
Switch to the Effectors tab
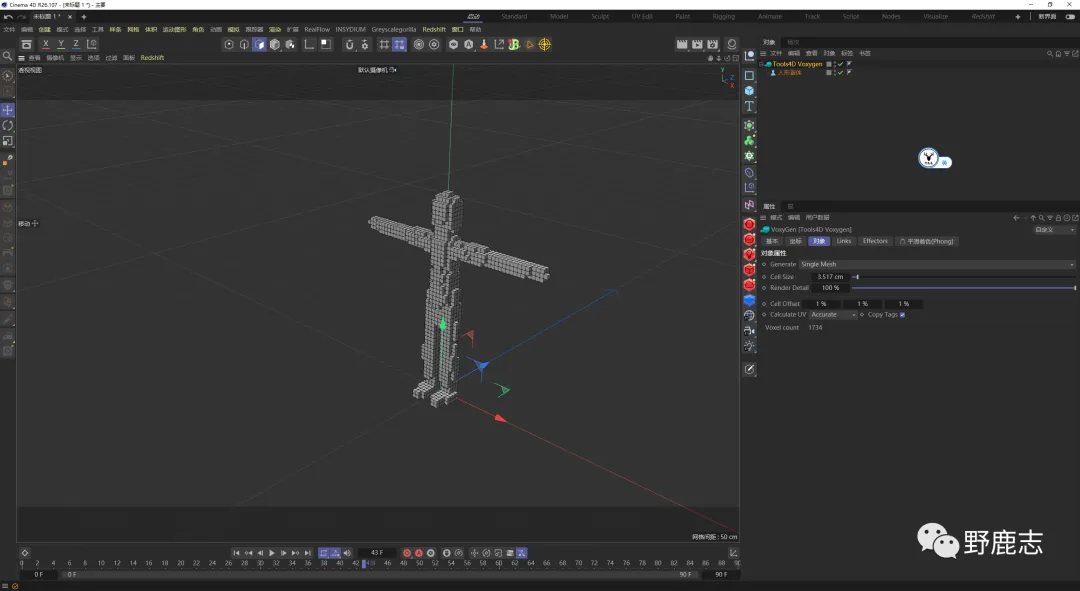point(875,241)
